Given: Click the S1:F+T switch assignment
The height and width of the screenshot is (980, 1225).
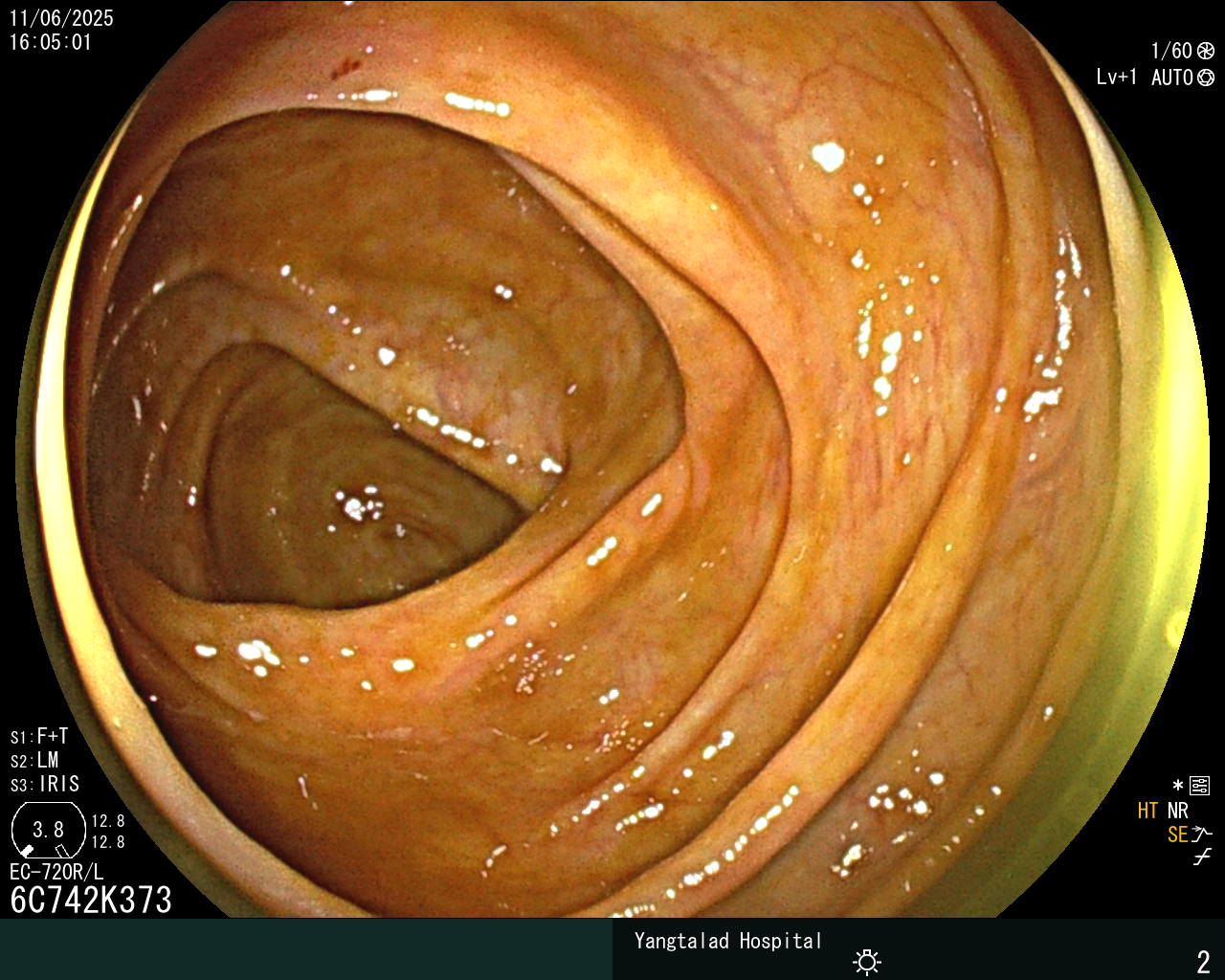Looking at the screenshot, I should pos(39,736).
